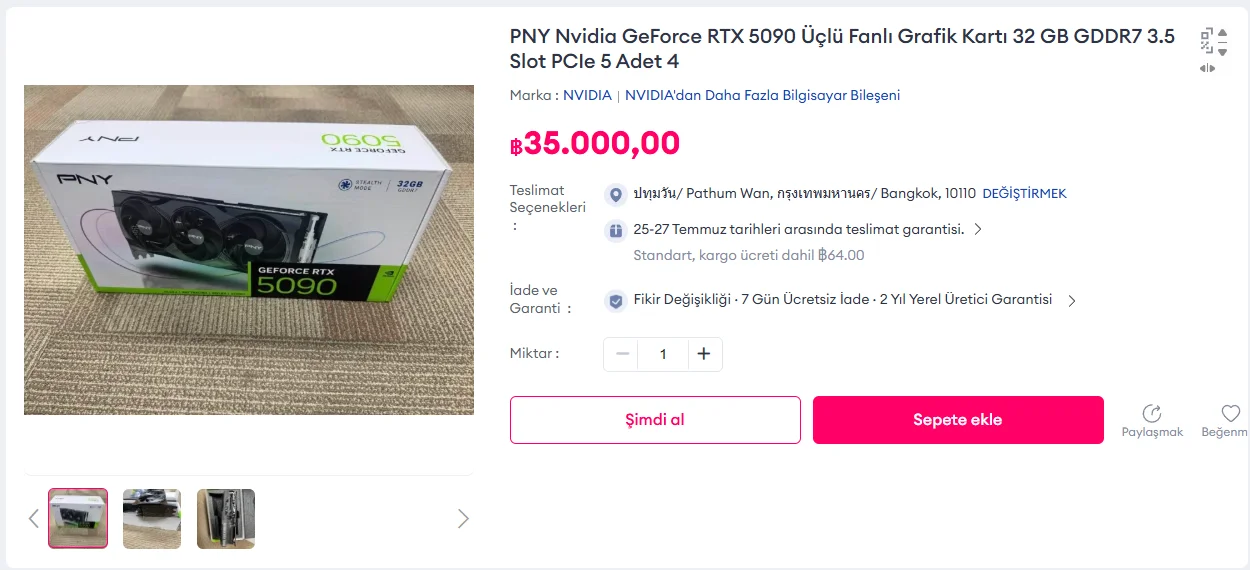The height and width of the screenshot is (570, 1250).
Task: Click the delivery guarantee package icon
Action: coord(615,230)
